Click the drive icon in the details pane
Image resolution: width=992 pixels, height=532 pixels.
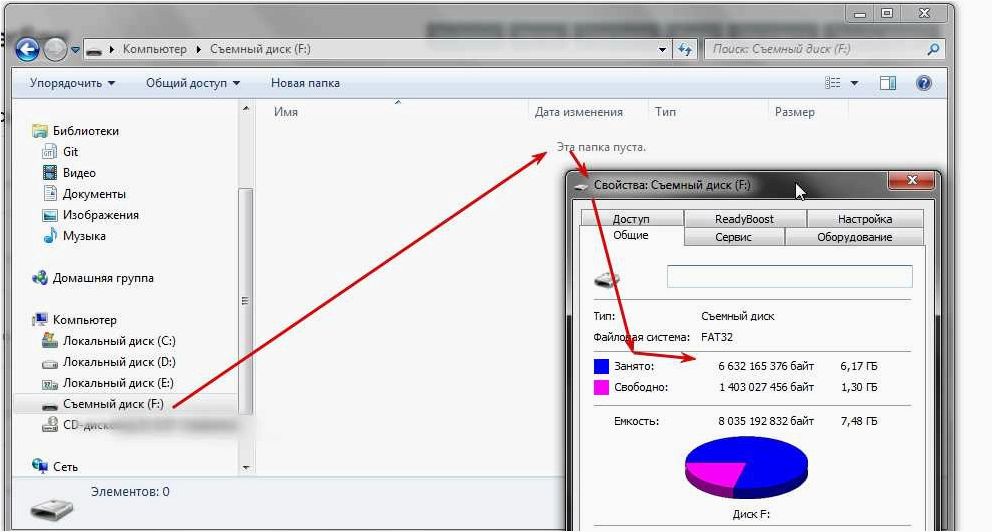52,509
